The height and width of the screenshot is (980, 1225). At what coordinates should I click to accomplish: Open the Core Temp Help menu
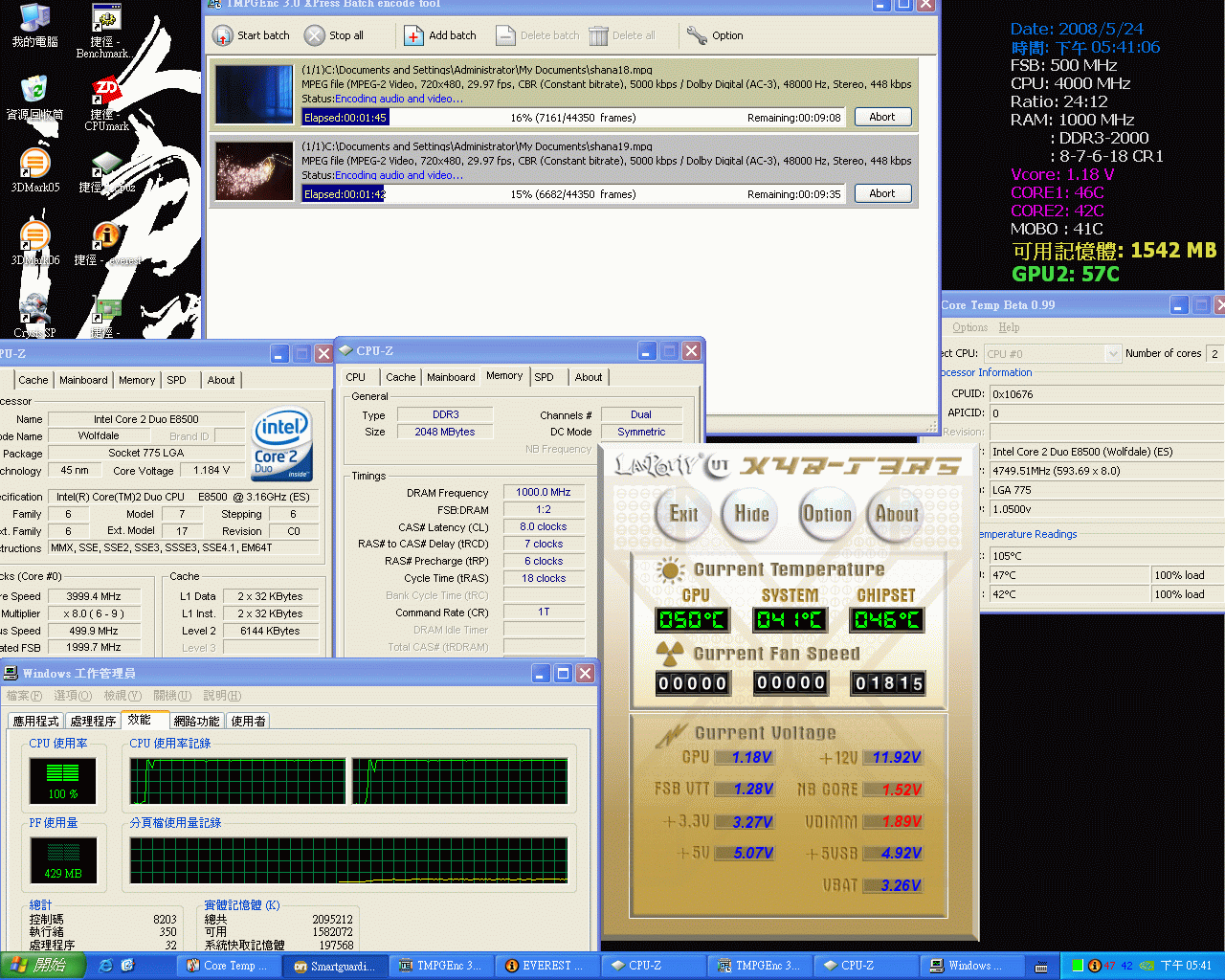click(1010, 327)
